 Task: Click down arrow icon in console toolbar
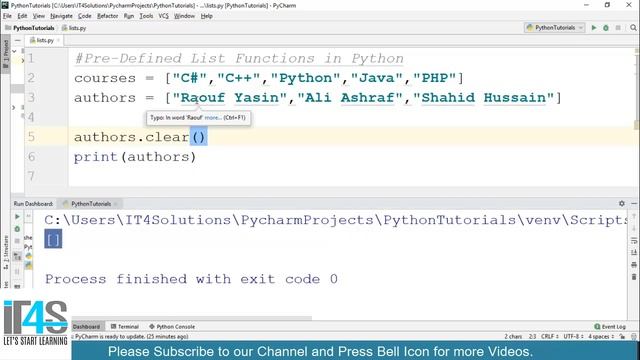[x=634, y=229]
